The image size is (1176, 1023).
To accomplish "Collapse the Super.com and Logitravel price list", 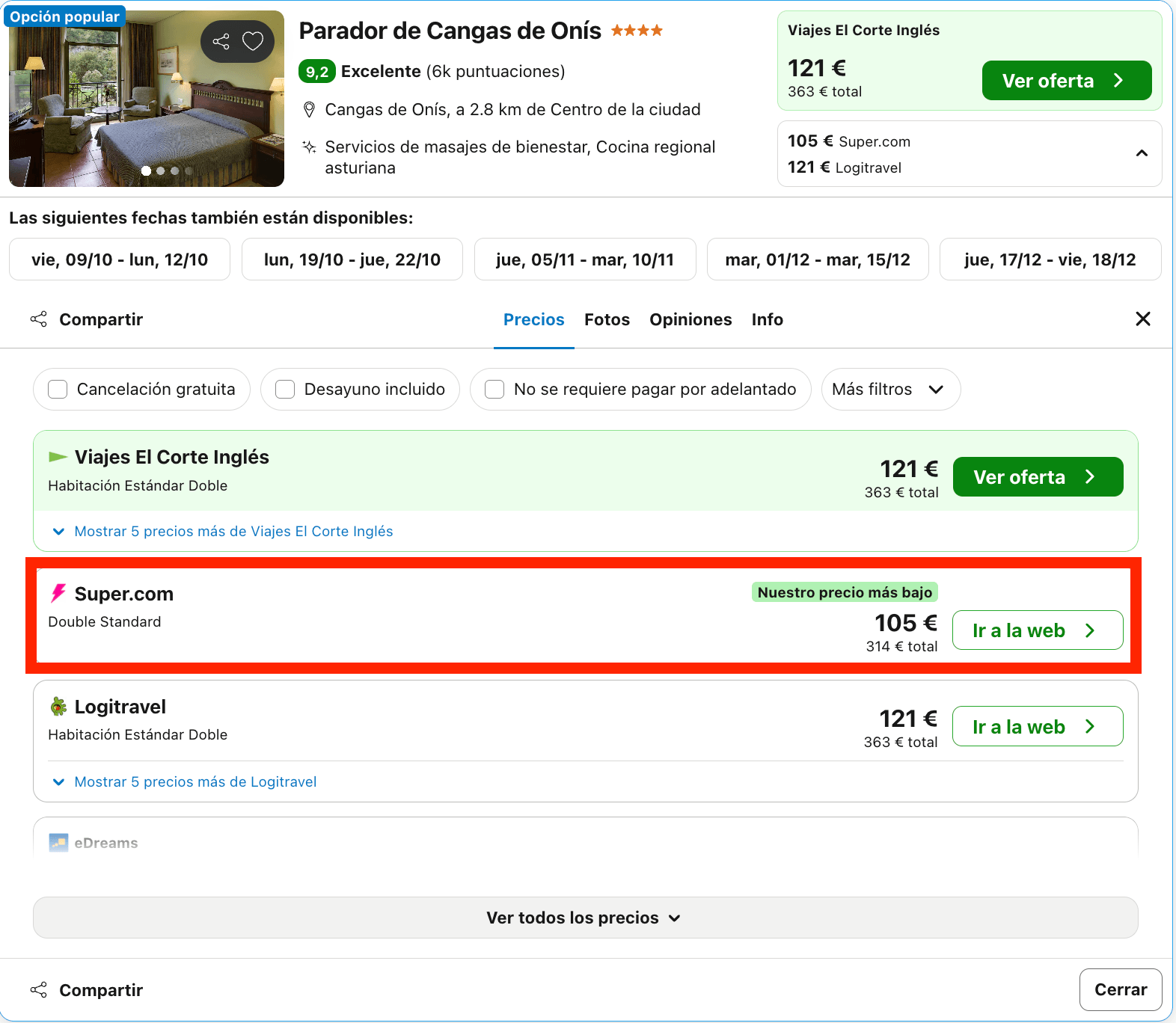I will click(x=1142, y=153).
